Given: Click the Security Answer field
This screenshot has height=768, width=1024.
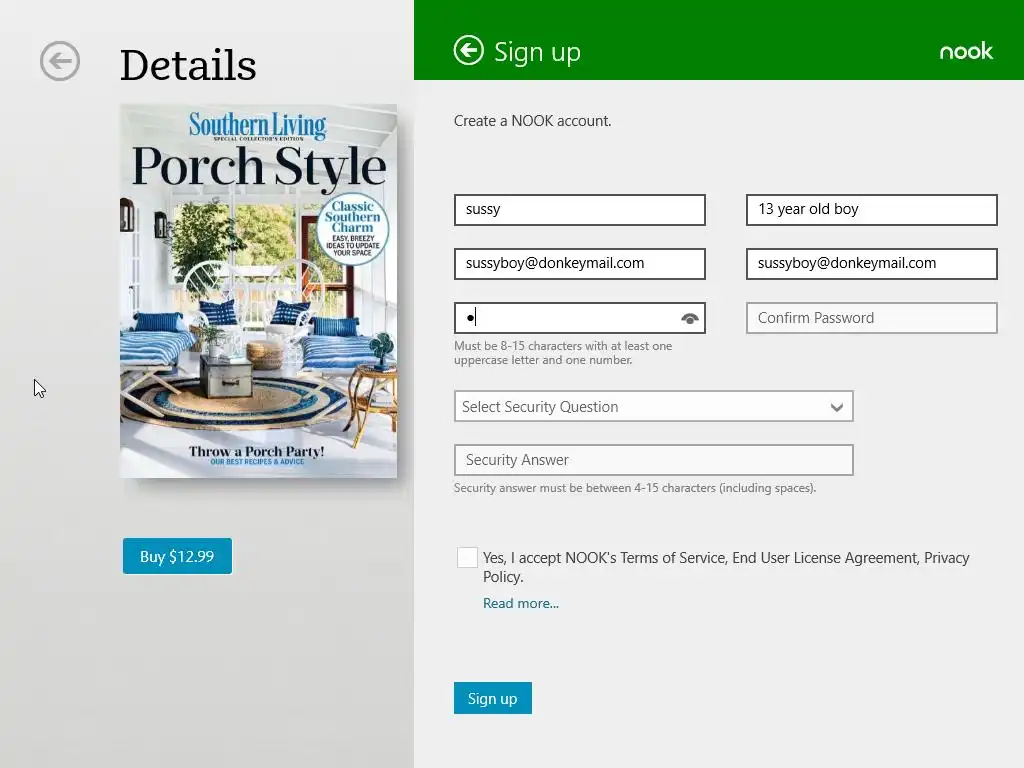Looking at the screenshot, I should tap(654, 460).
